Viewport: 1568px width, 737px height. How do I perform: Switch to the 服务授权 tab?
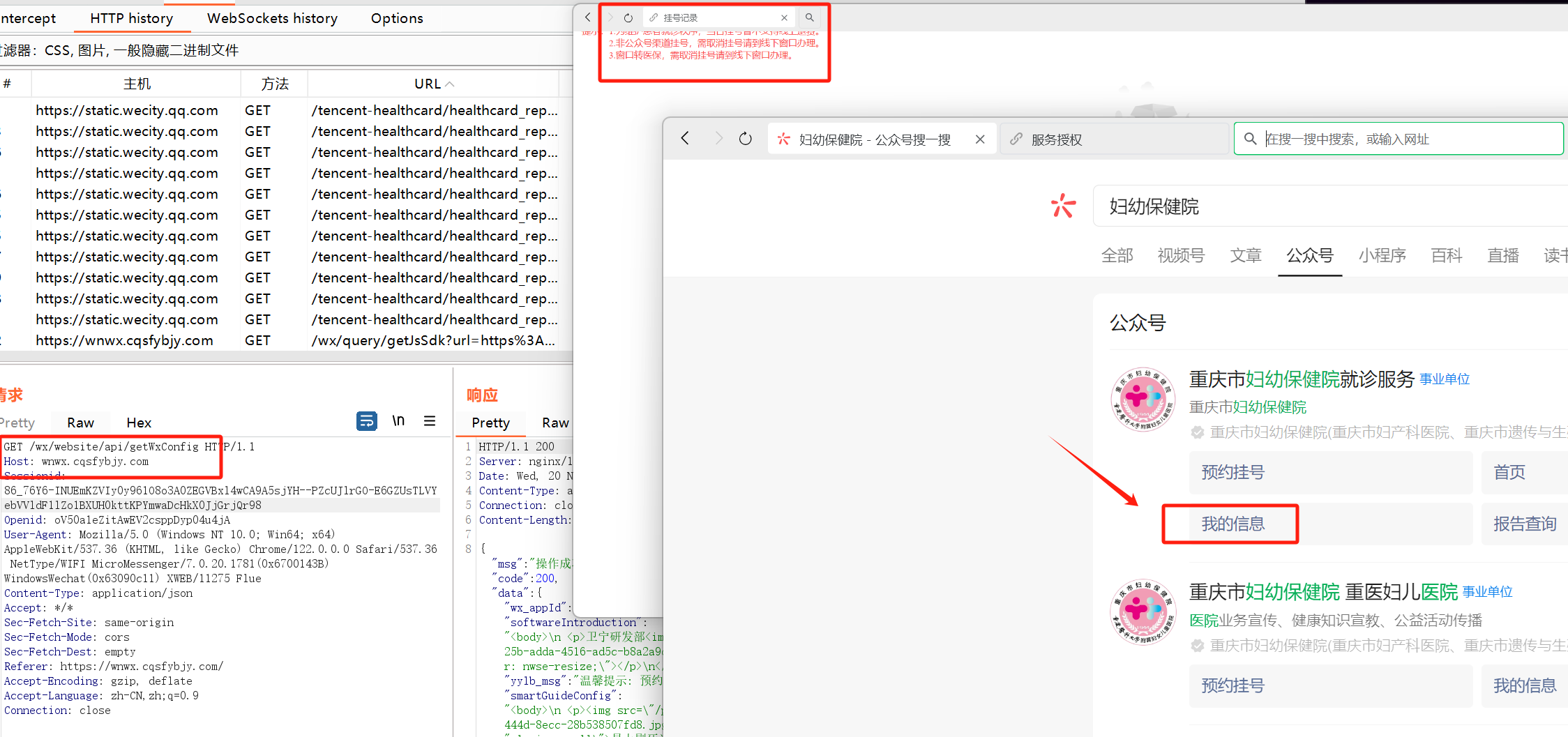point(1114,139)
